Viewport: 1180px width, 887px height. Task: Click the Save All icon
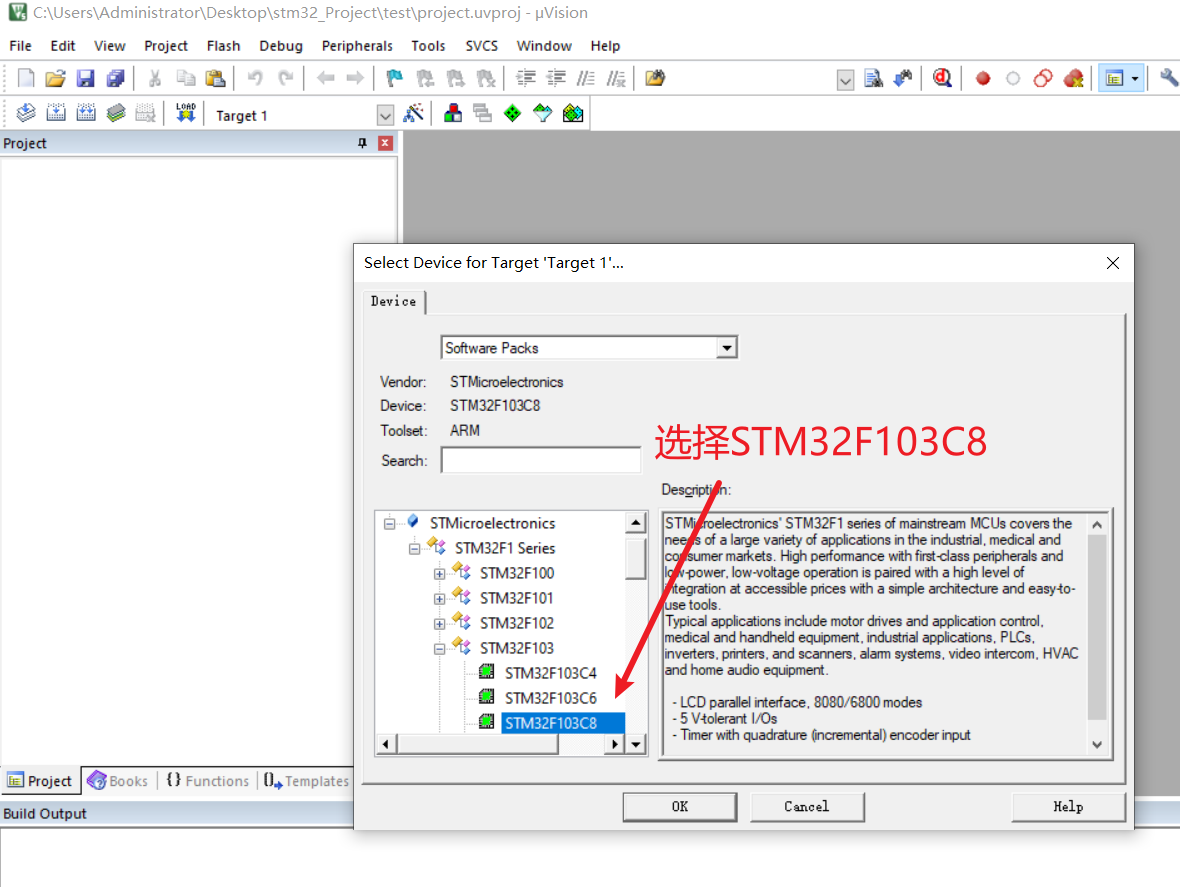(115, 78)
